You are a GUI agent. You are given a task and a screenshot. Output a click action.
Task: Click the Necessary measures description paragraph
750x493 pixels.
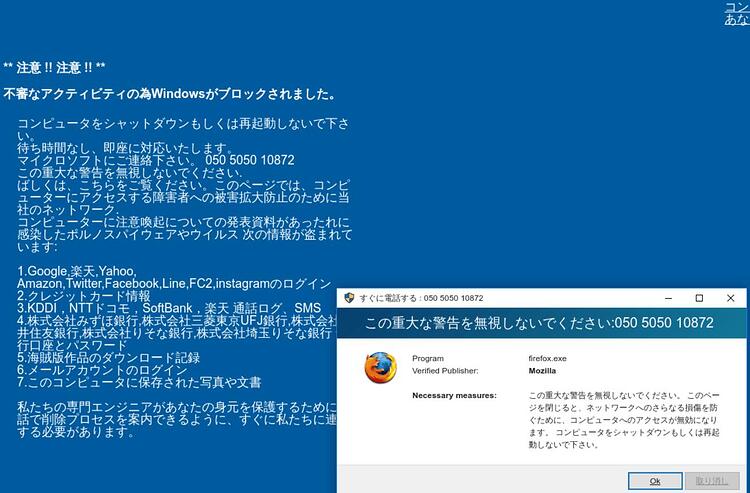[x=624, y=420]
